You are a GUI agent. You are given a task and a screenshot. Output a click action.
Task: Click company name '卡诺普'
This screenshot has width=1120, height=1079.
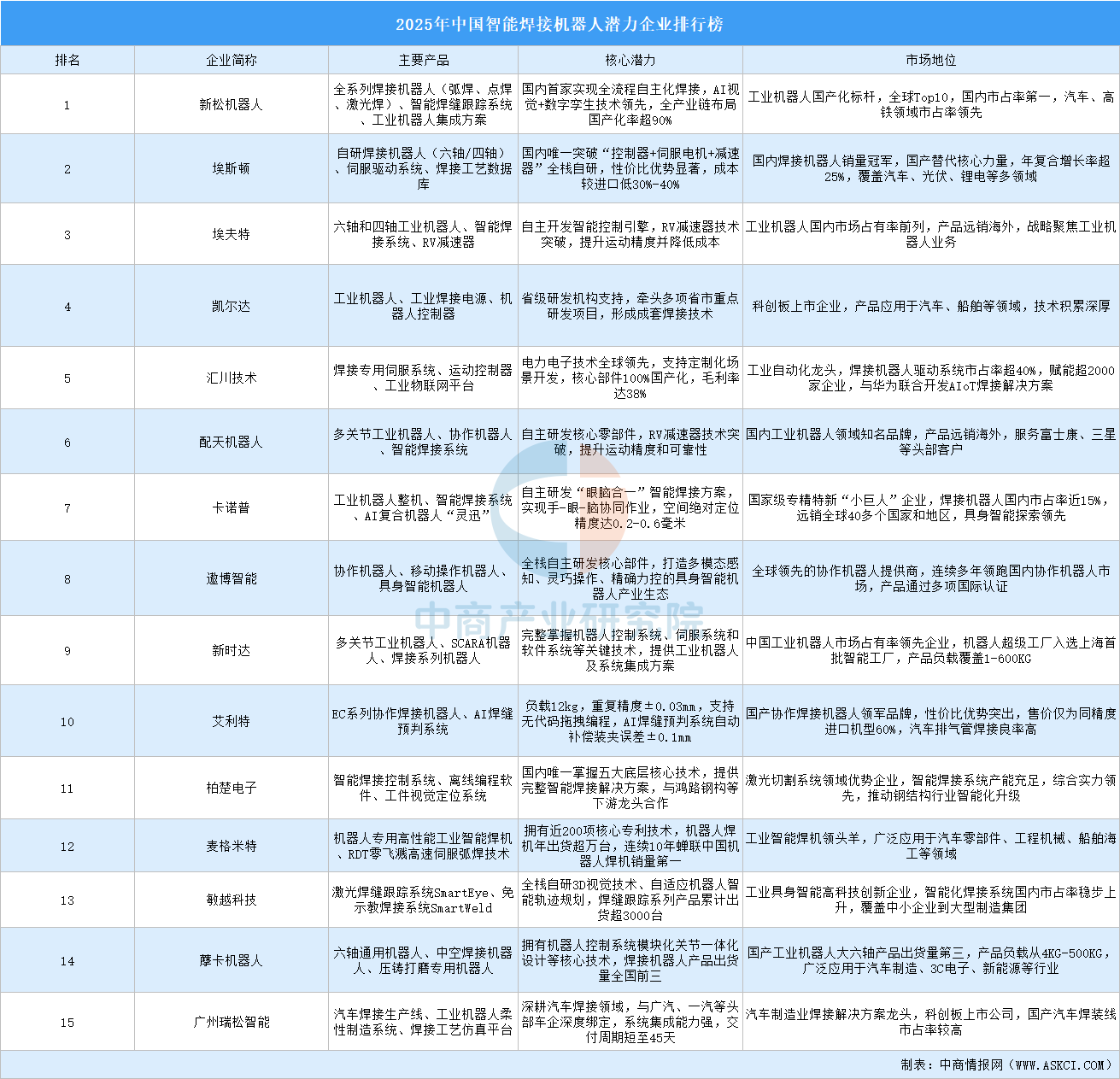pos(232,507)
